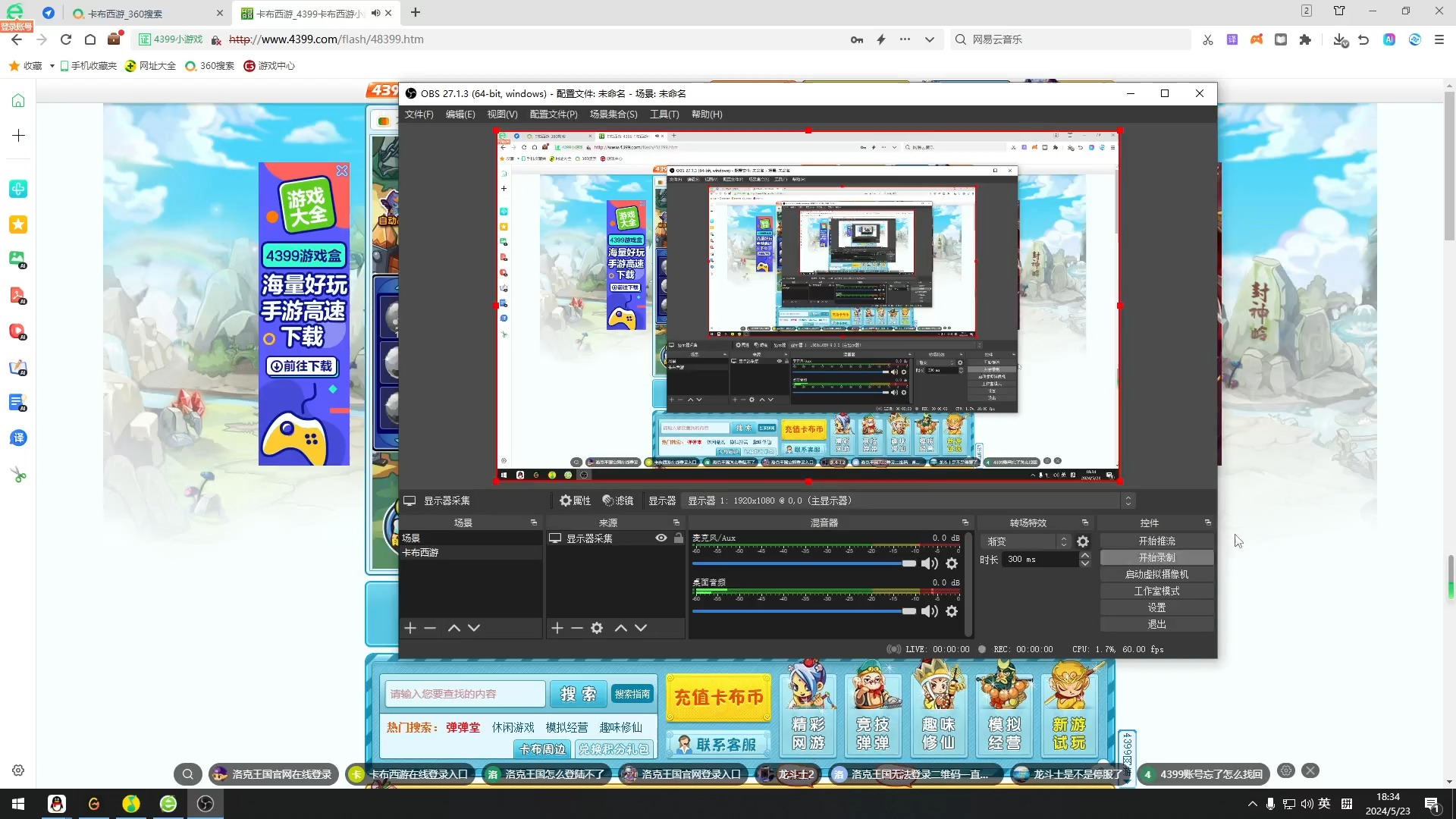Add a new scene with plus icon
The image size is (1456, 819).
(x=410, y=628)
